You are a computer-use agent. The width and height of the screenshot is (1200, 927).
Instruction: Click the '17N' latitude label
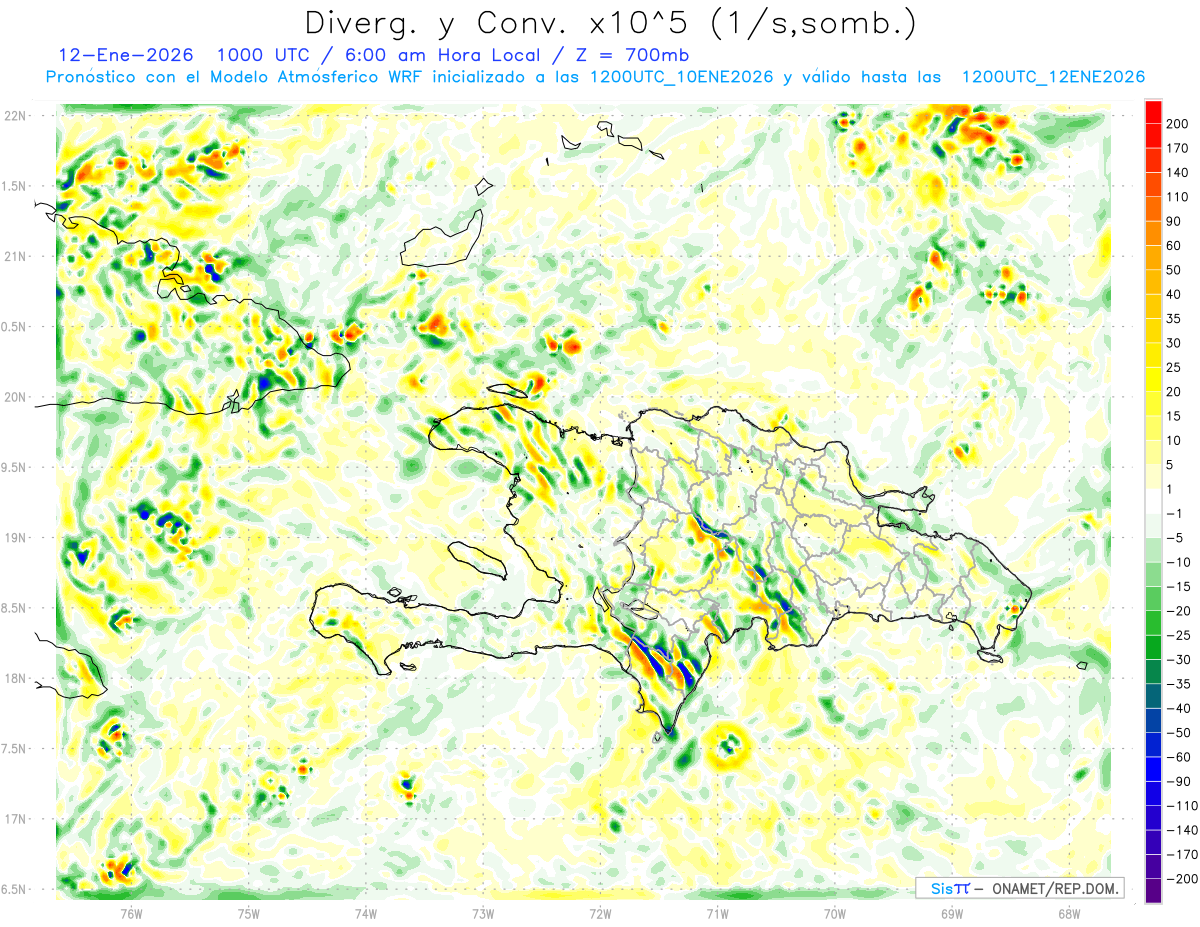click(x=15, y=819)
